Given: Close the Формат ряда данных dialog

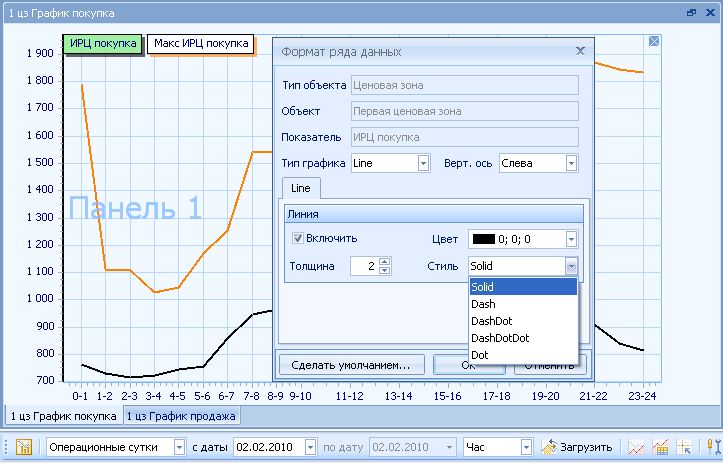Looking at the screenshot, I should (x=579, y=50).
